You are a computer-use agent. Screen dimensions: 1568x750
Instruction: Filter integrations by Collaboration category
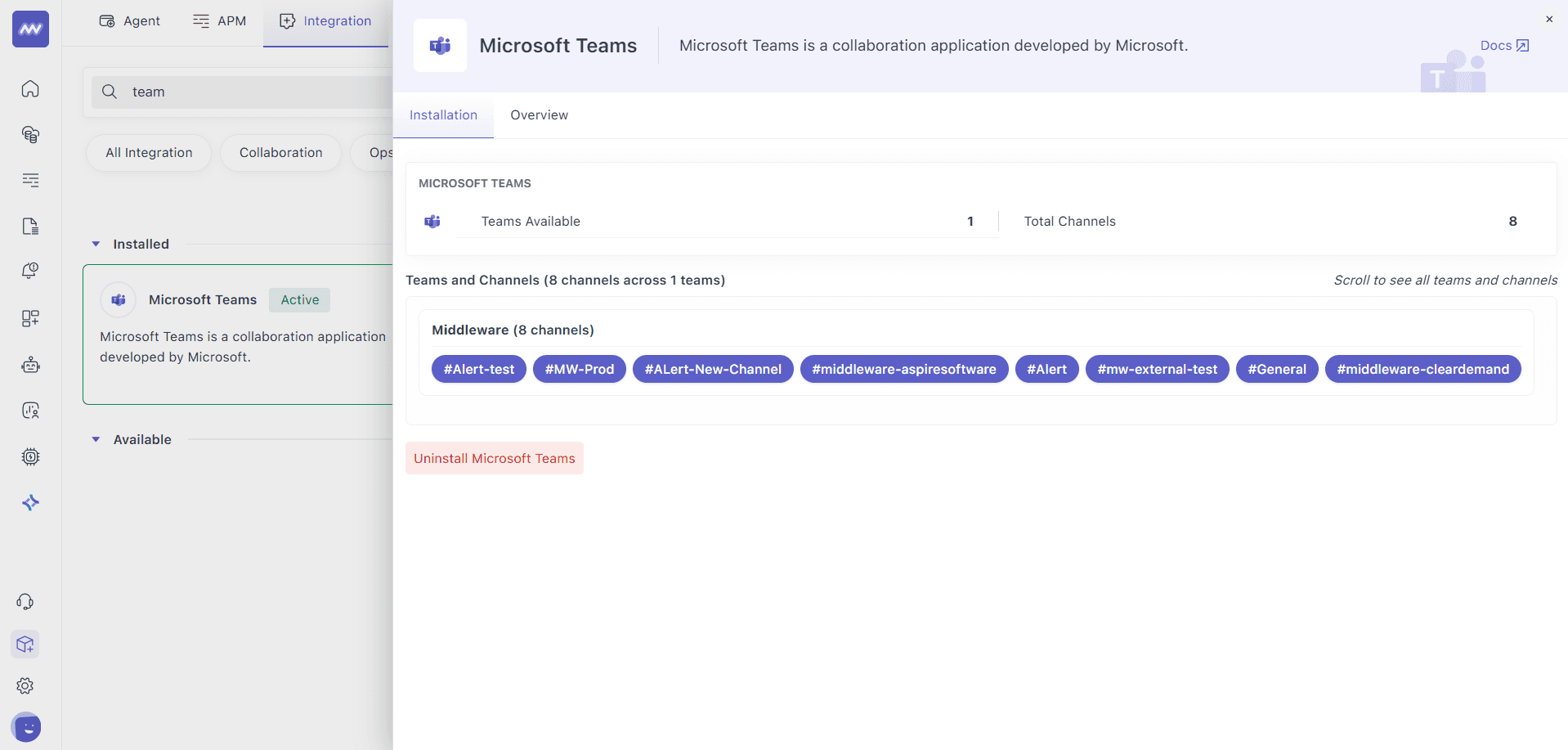(x=280, y=152)
